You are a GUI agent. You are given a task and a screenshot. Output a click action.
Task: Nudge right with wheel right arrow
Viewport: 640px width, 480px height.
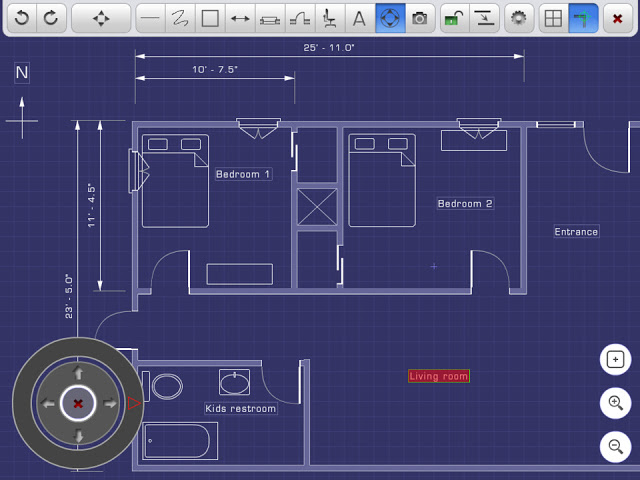point(109,404)
